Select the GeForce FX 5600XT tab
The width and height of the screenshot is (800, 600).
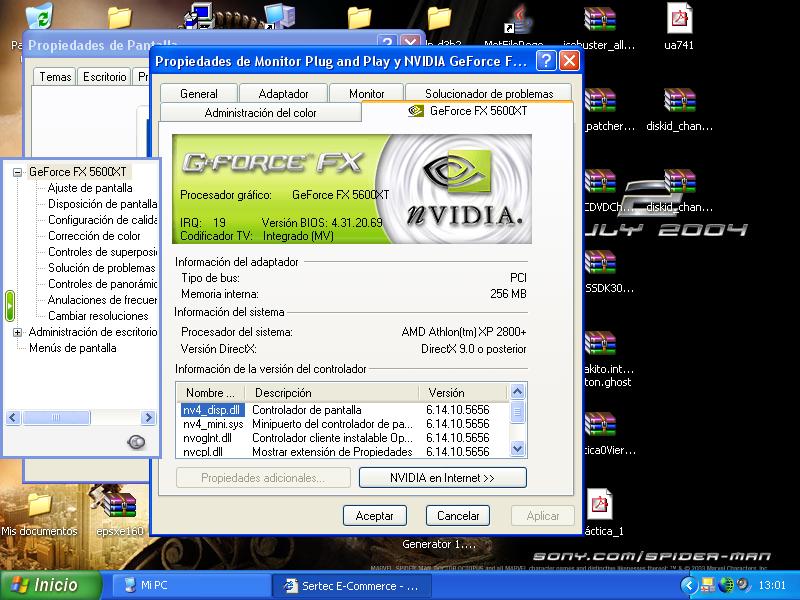[x=467, y=111]
